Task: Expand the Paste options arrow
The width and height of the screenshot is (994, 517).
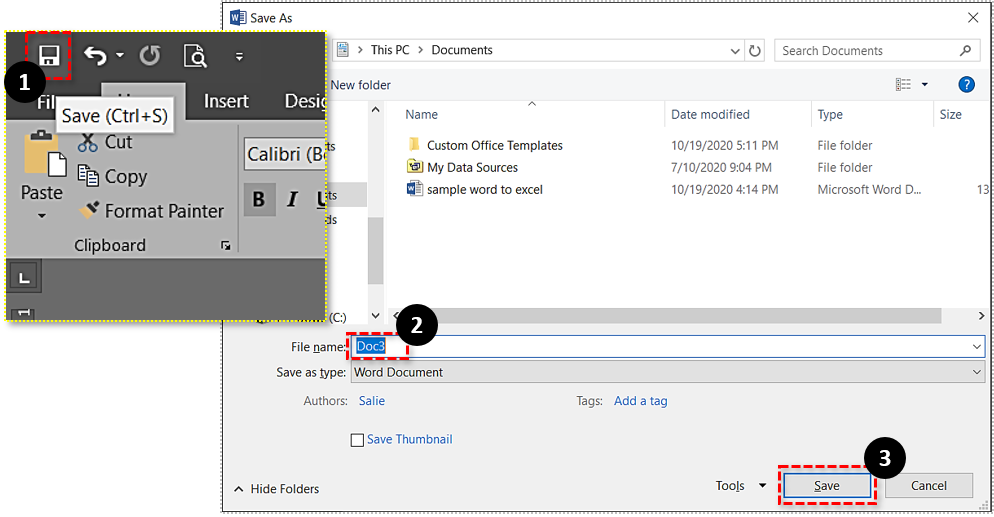Action: point(42,216)
